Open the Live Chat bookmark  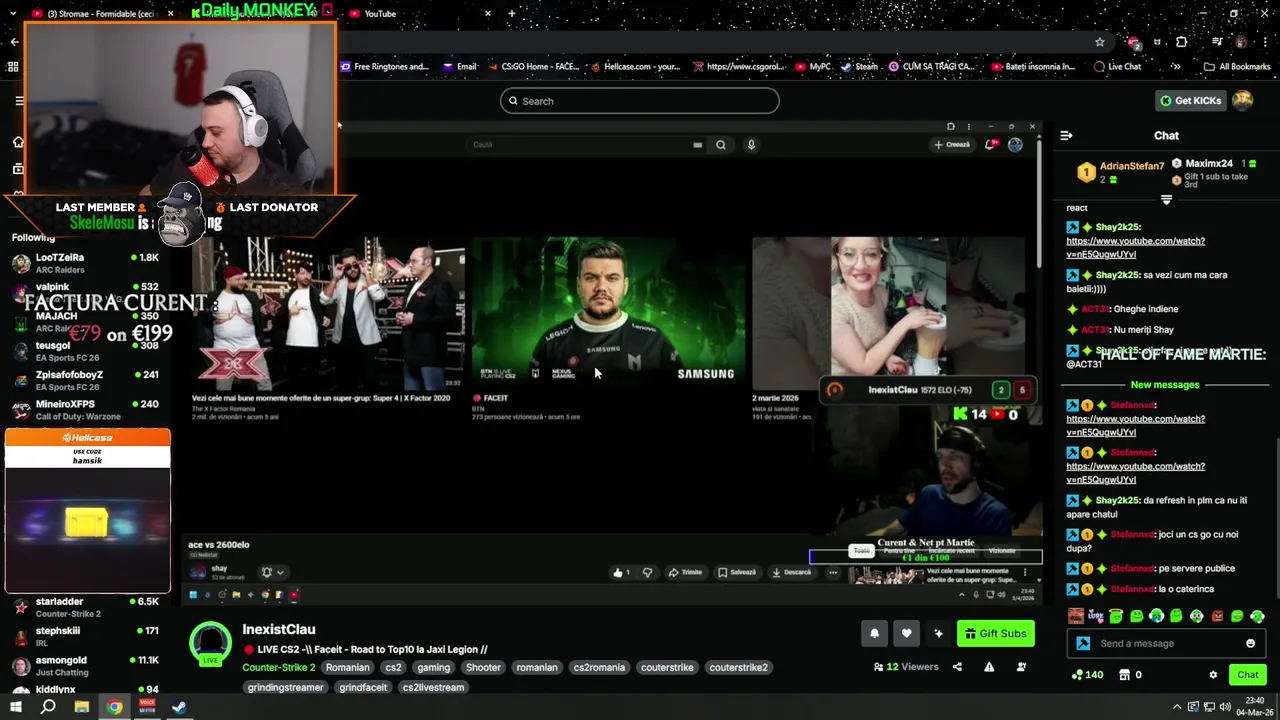[x=1117, y=67]
